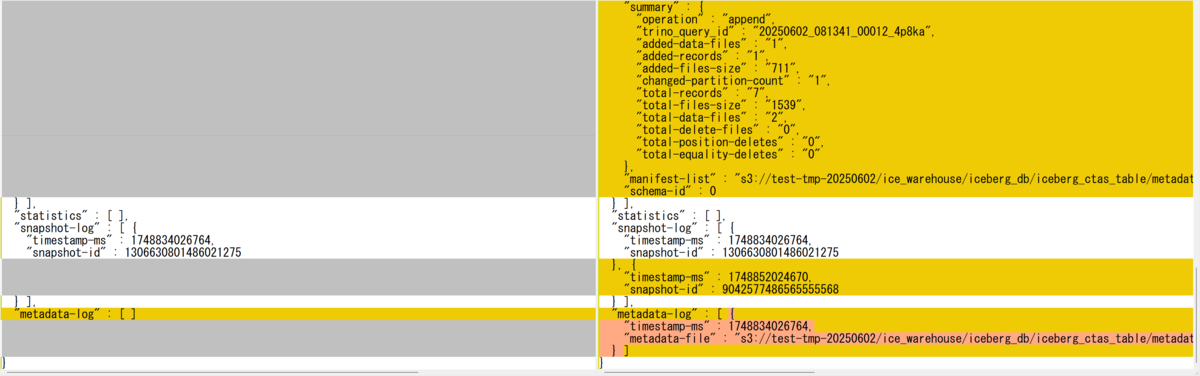The height and width of the screenshot is (376, 1200).
Task: Click snapshot-id 1306630801486021275 in the left pane
Action: [134, 252]
